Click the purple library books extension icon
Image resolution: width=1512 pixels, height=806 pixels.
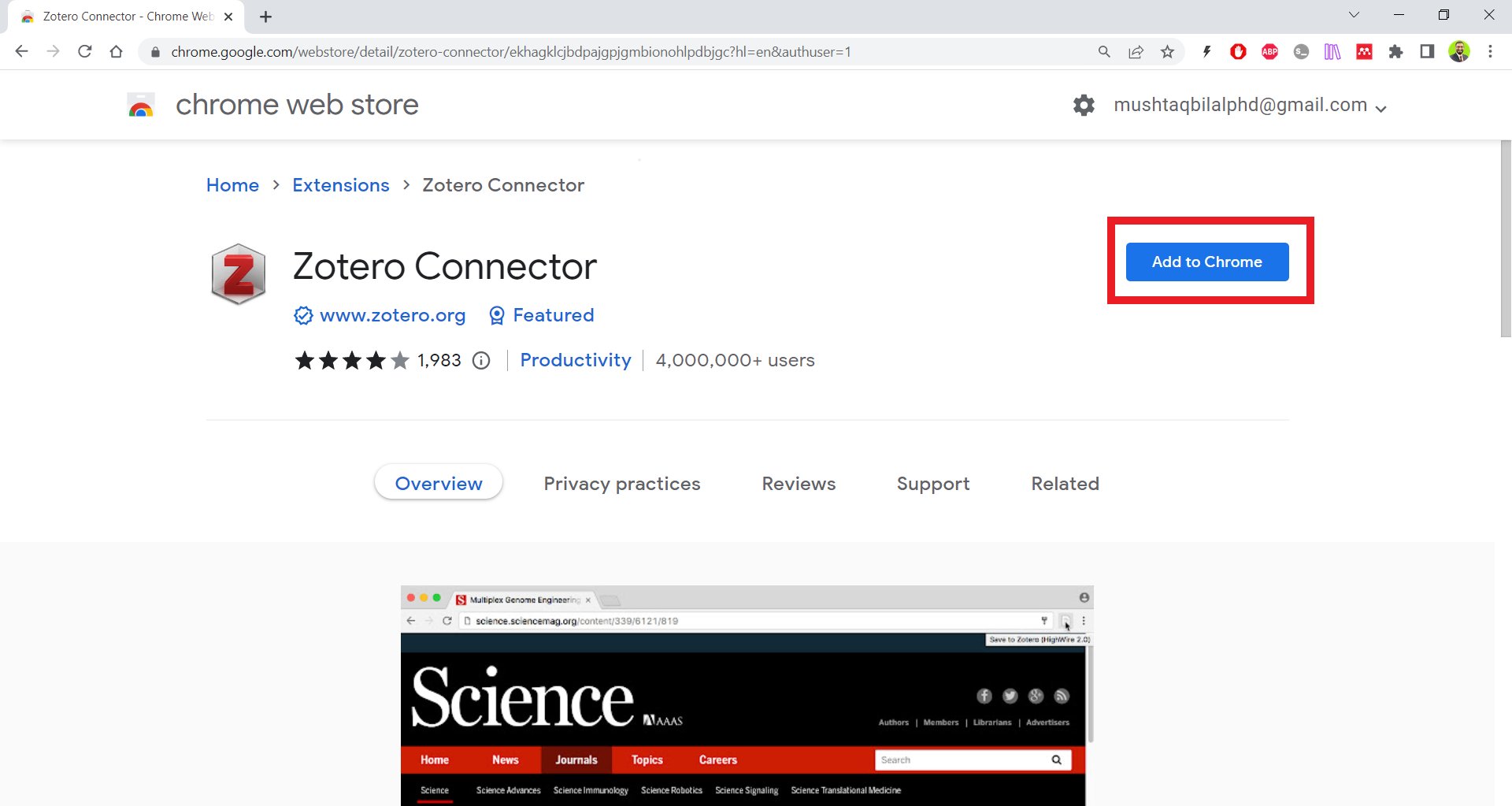[1332, 52]
